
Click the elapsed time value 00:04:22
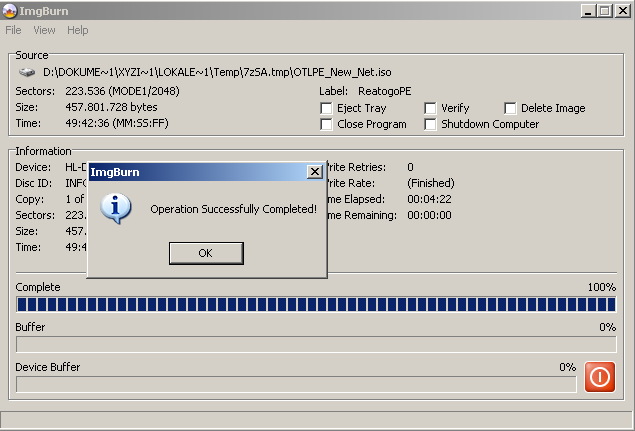[429, 199]
